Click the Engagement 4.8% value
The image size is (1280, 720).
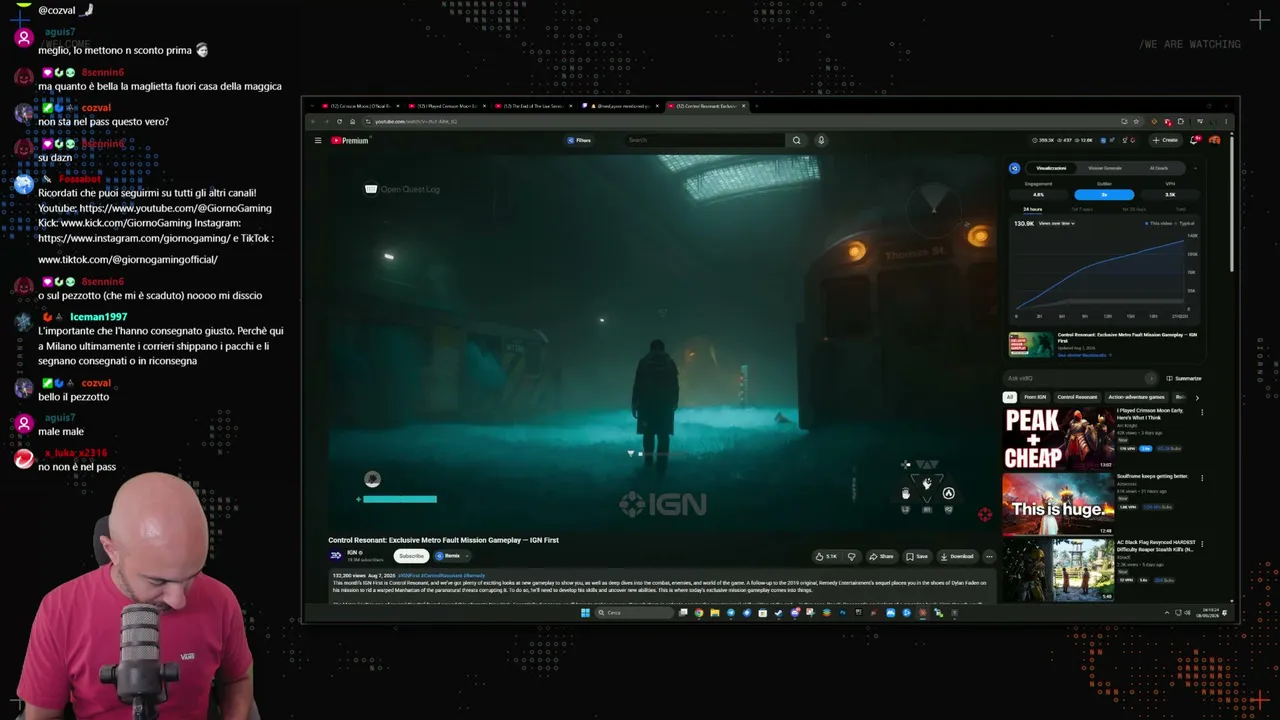pyautogui.click(x=1038, y=194)
